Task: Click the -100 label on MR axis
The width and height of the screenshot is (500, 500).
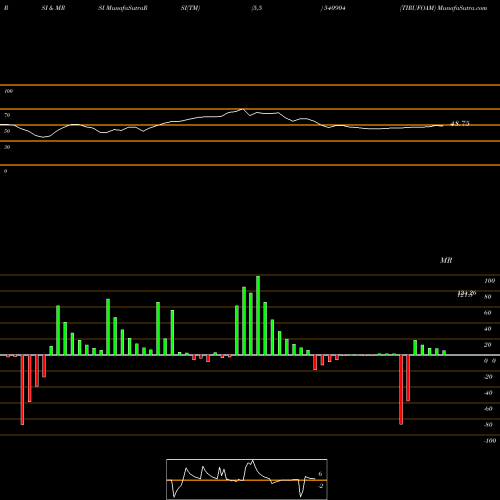Action: pyautogui.click(x=490, y=441)
